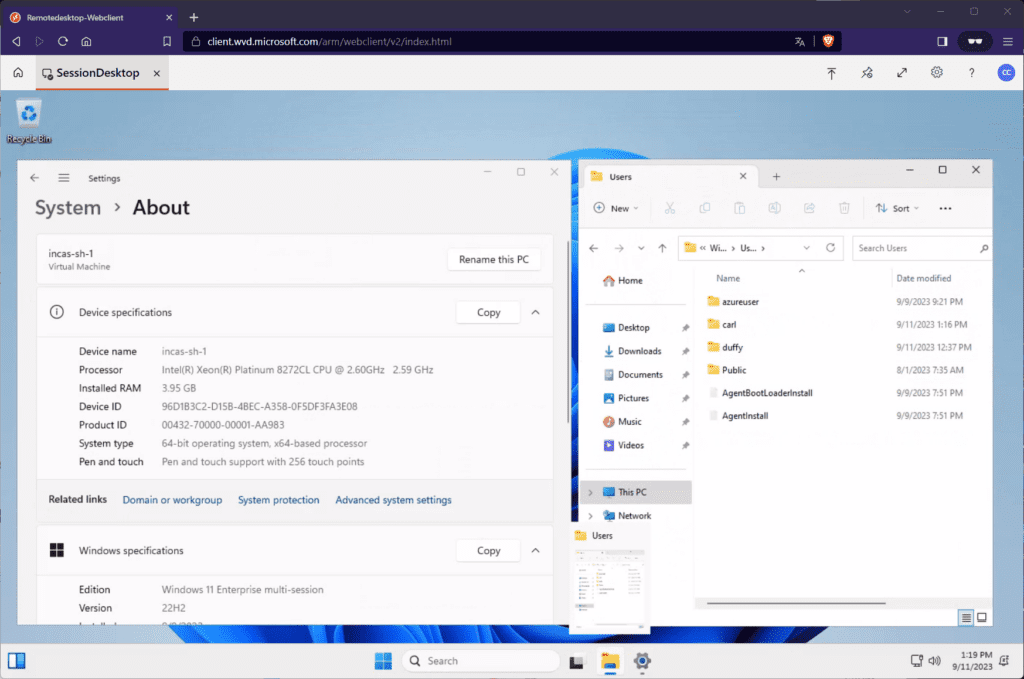Viewport: 1024px width, 679px height.
Task: Click the Copy icon in File Explorer toolbar
Action: (705, 208)
